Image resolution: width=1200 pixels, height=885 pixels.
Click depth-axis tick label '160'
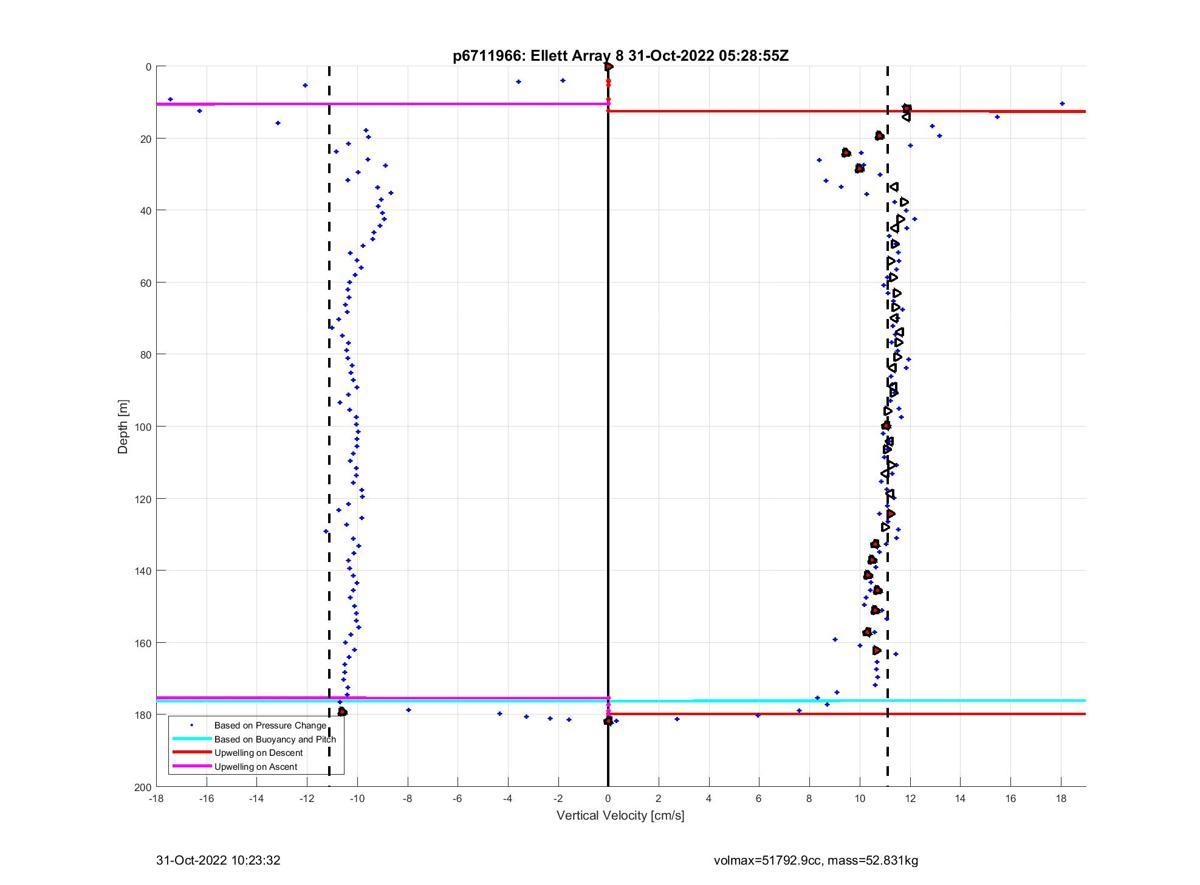point(142,643)
